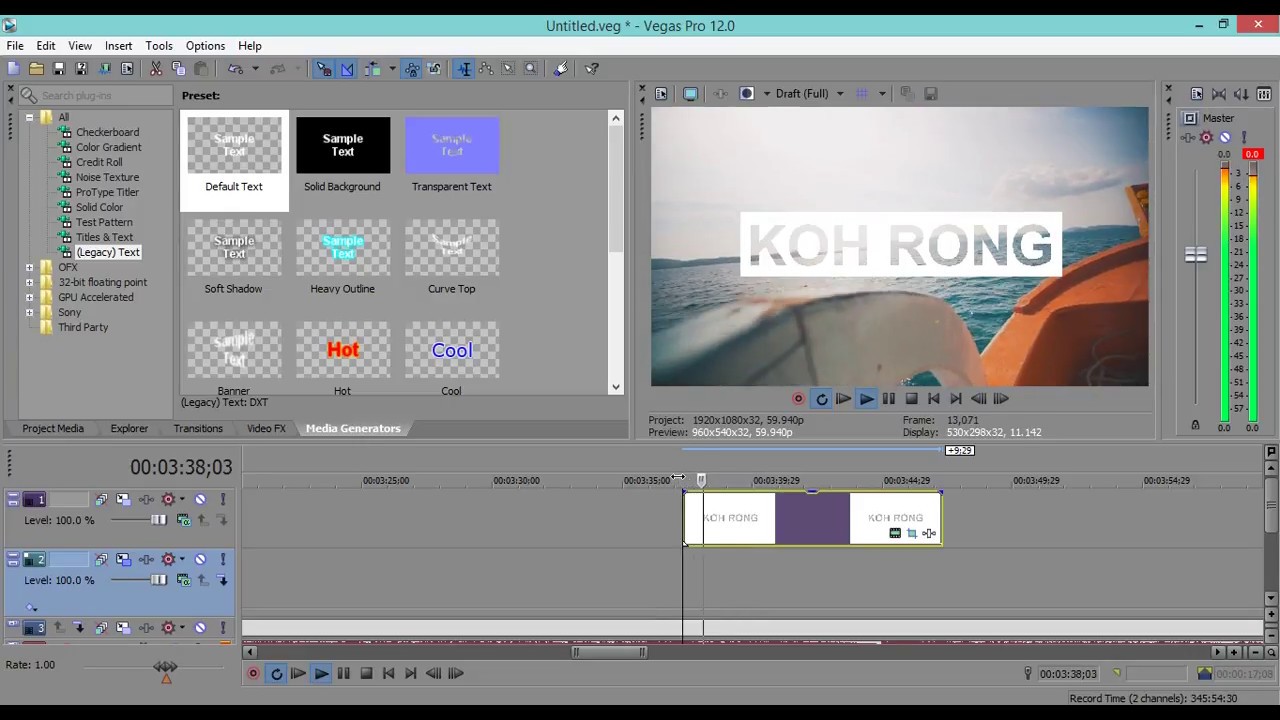Click Save Snapshot icon in preview toolbar
Screen dimensions: 1280x720
pos(930,94)
